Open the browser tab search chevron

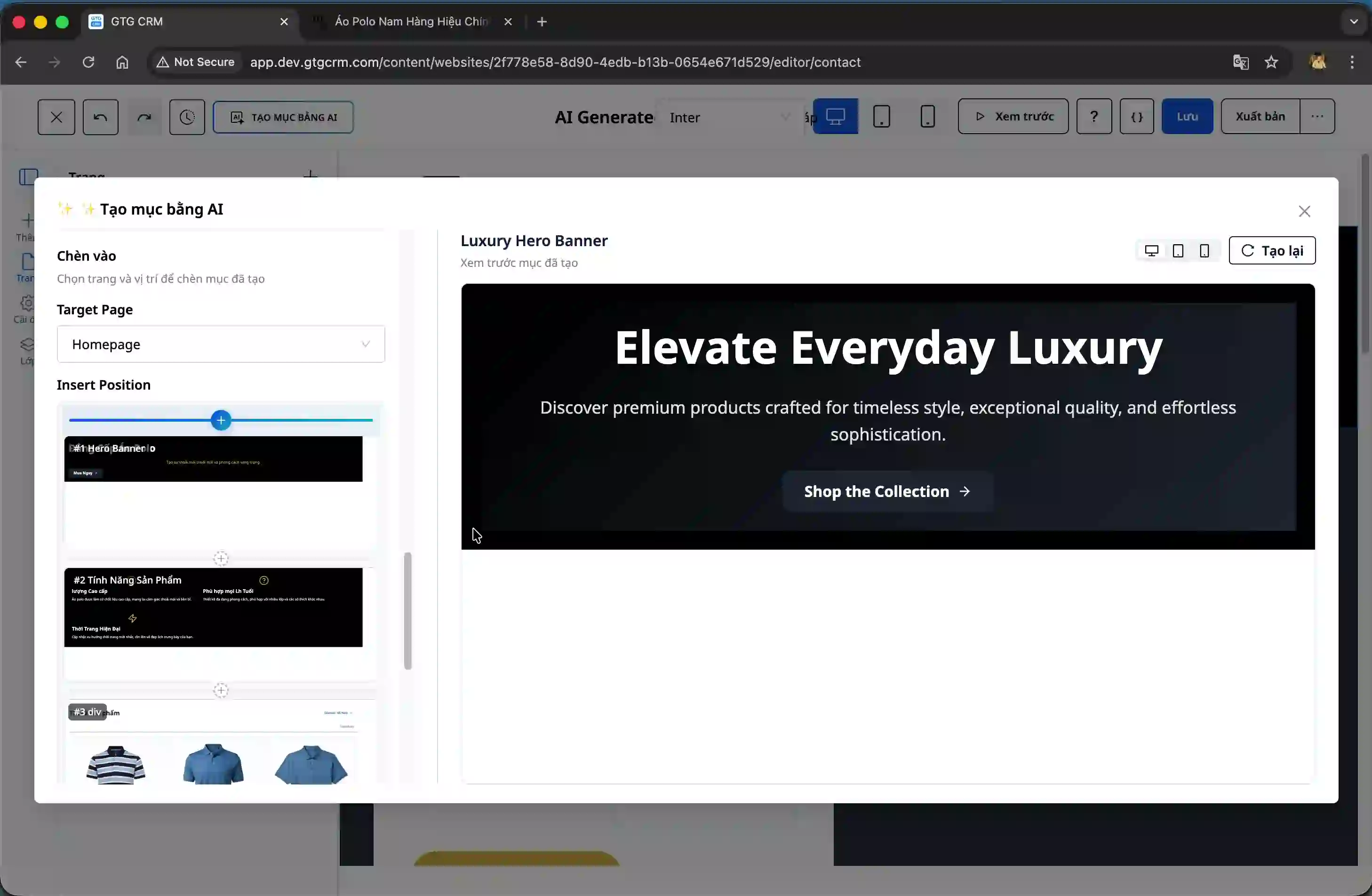[1352, 21]
